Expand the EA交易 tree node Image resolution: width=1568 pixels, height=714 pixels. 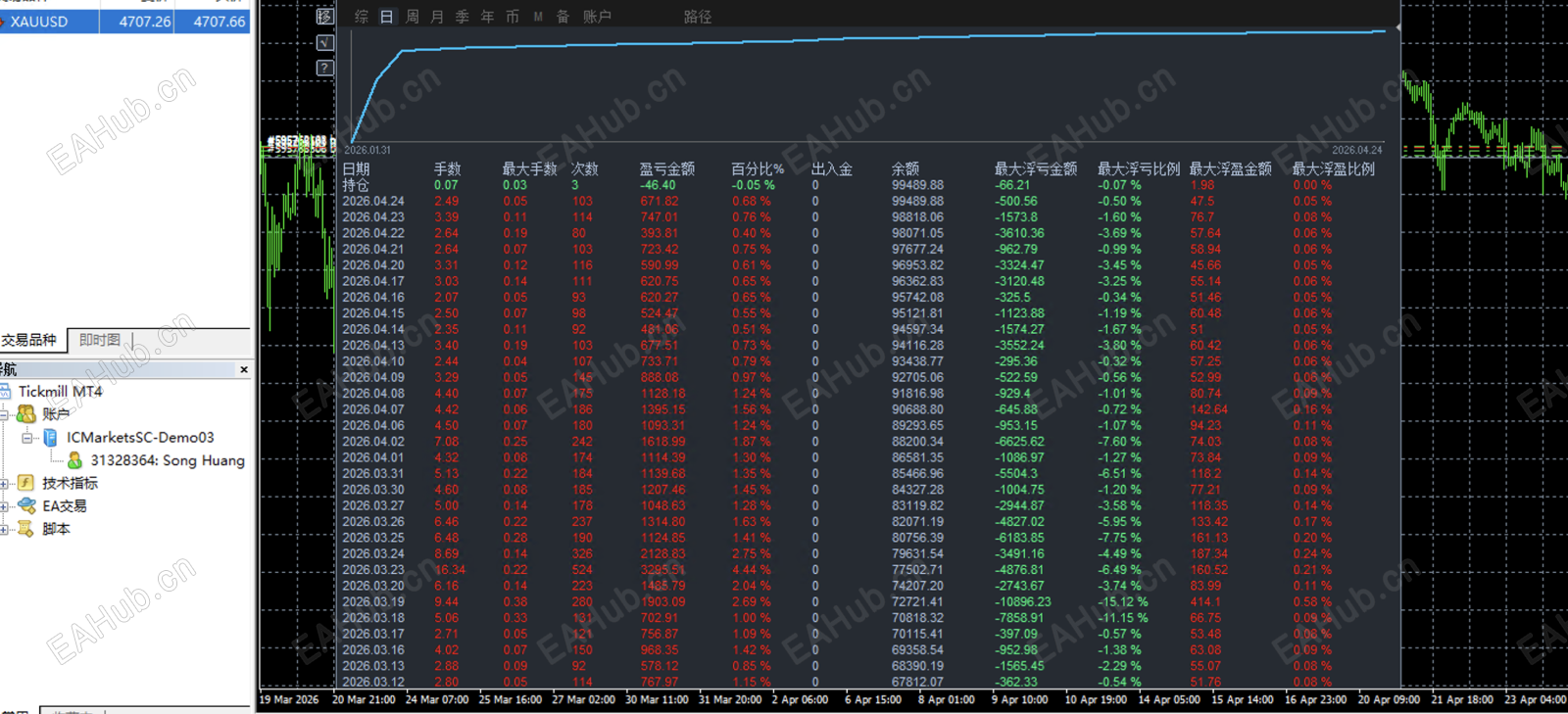tap(4, 506)
